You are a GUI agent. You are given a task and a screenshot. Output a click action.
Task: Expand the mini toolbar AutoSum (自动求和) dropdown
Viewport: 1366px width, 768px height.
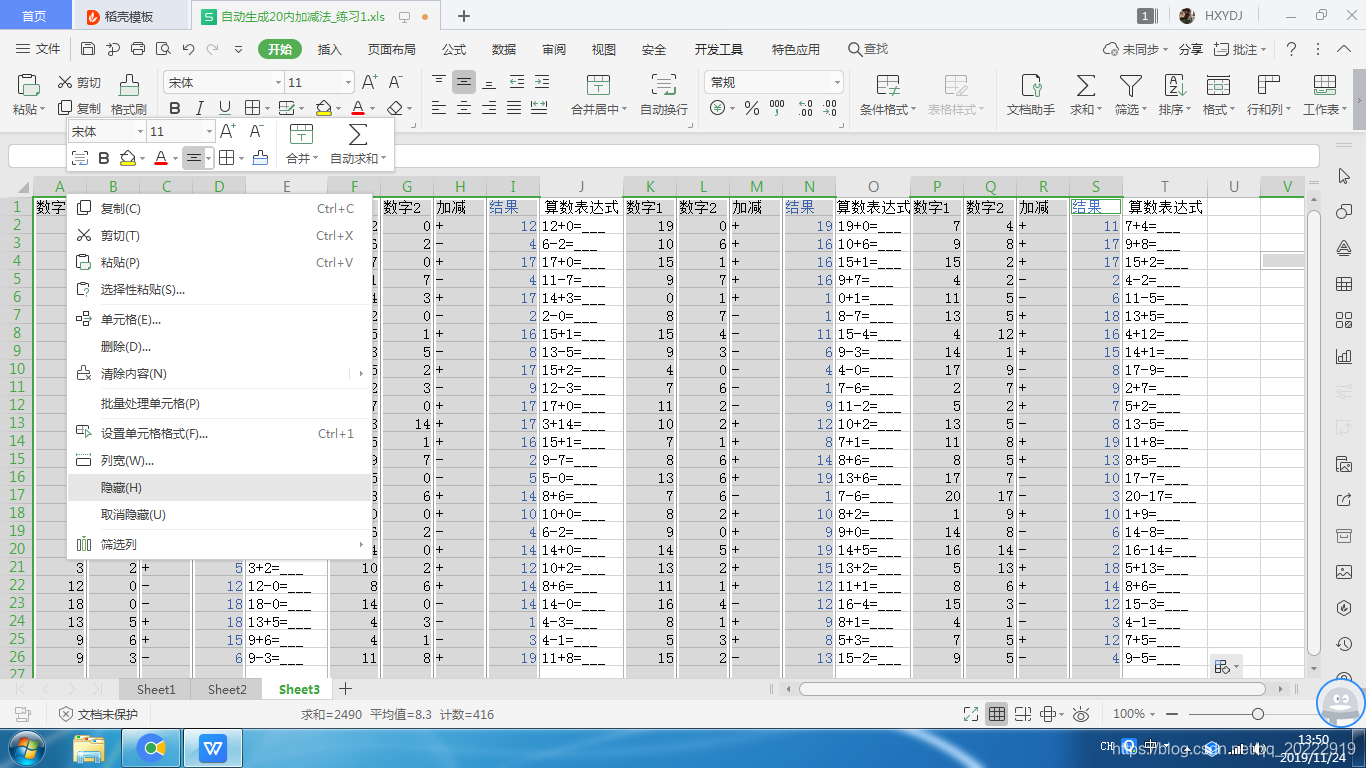coord(384,159)
